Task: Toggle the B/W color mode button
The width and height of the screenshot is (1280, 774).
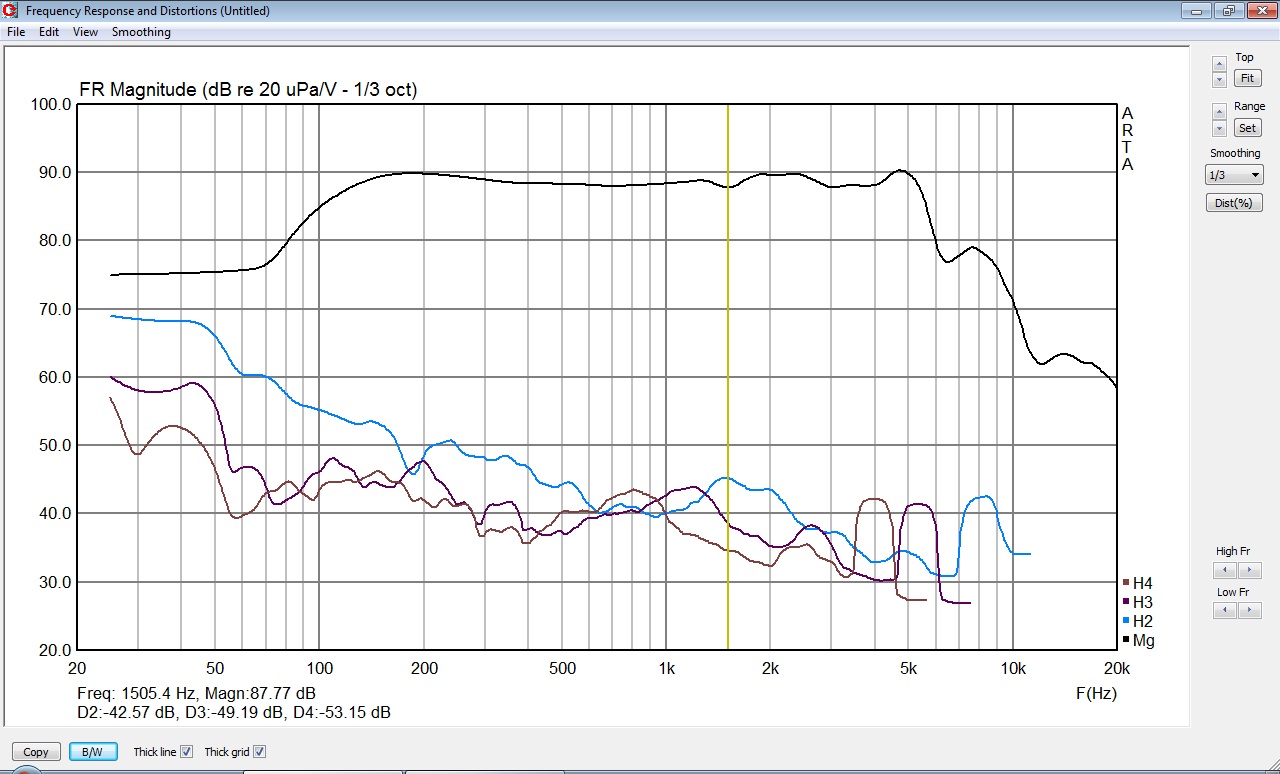Action: click(93, 752)
